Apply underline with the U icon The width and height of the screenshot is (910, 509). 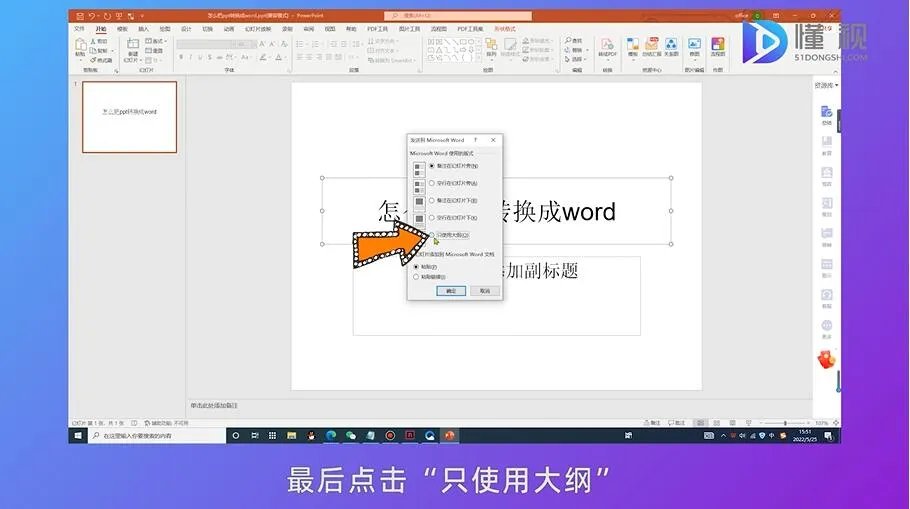(x=200, y=57)
